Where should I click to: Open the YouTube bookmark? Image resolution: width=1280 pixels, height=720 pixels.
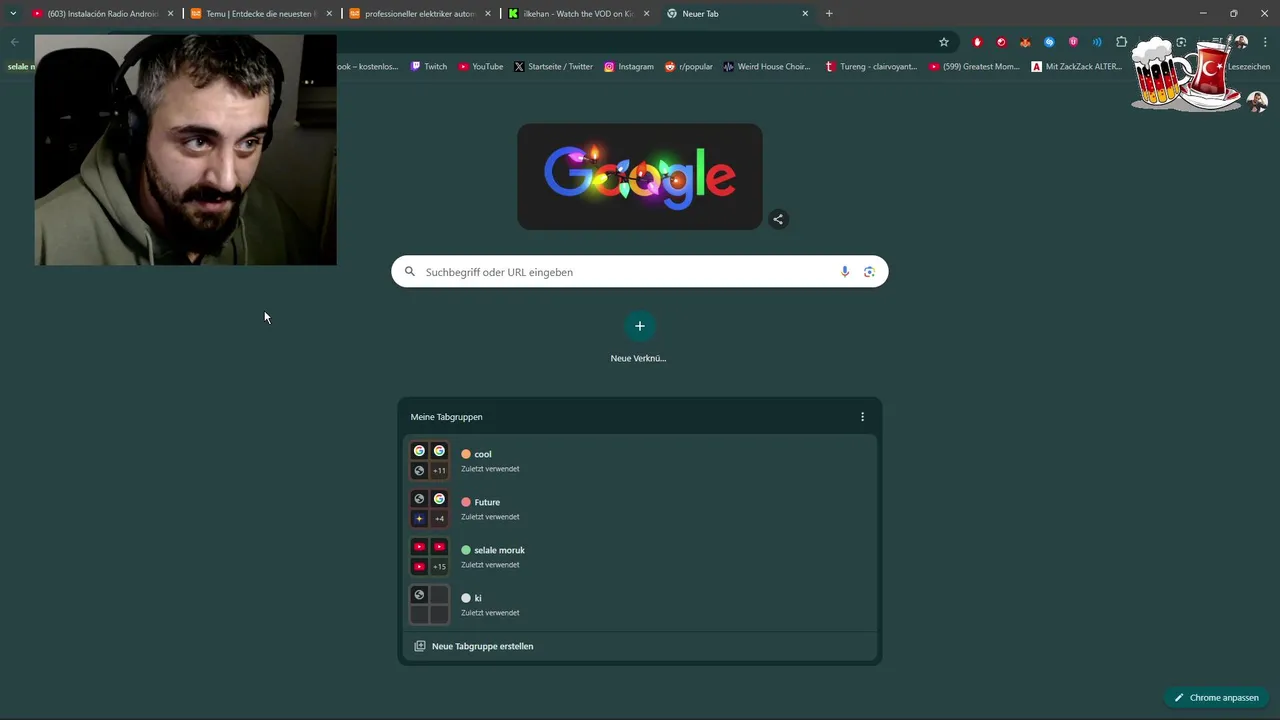[x=481, y=67]
